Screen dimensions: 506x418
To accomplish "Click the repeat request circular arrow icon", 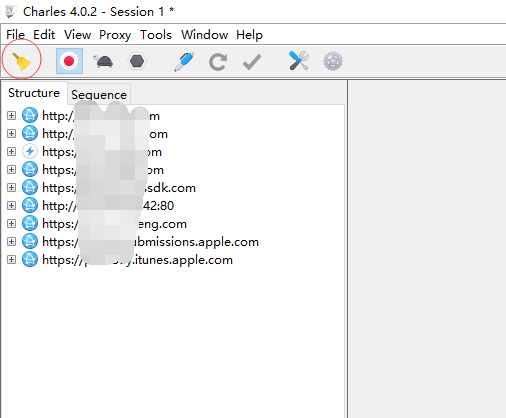I will point(218,62).
